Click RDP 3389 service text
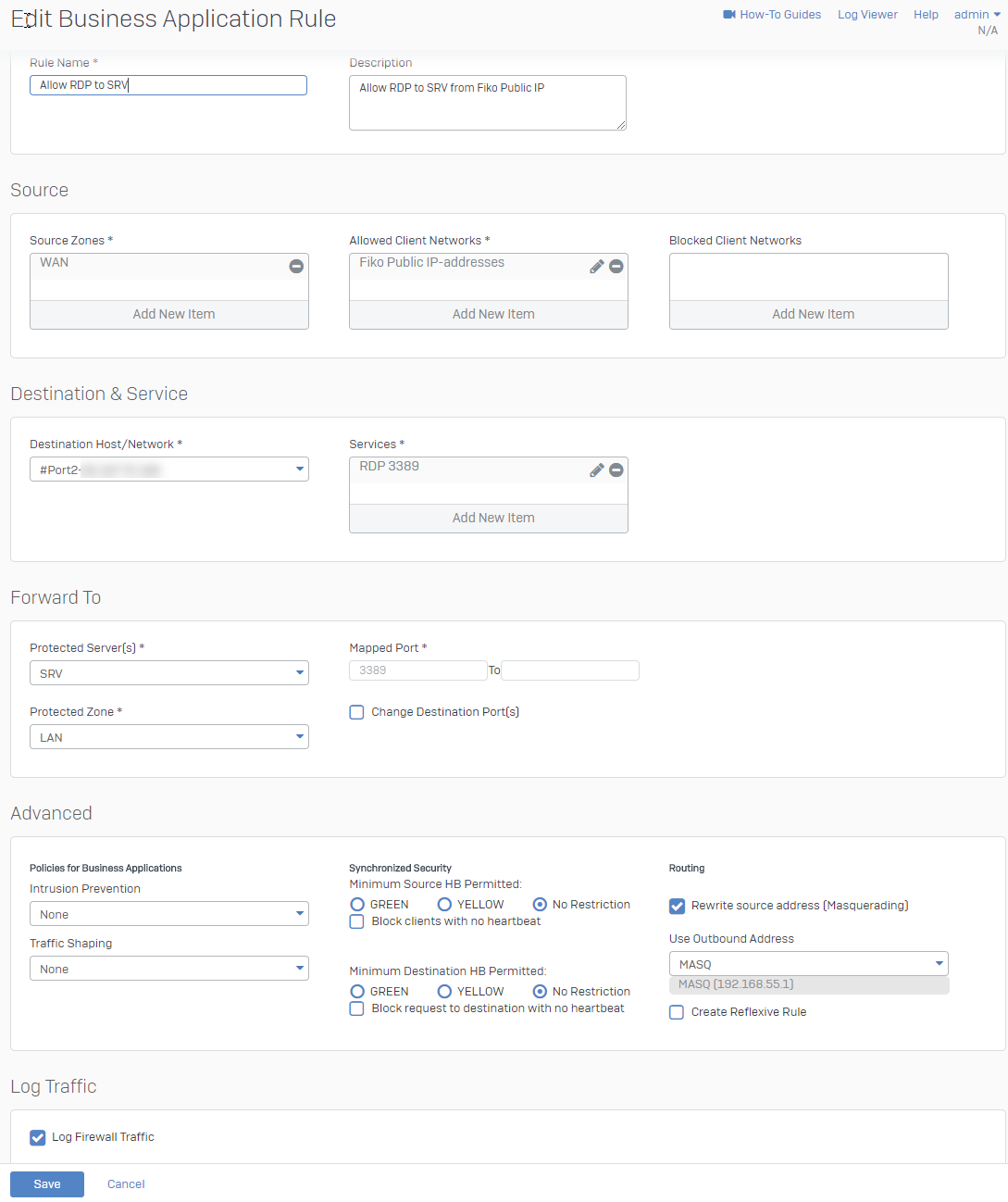The image size is (1008, 1202). click(390, 467)
